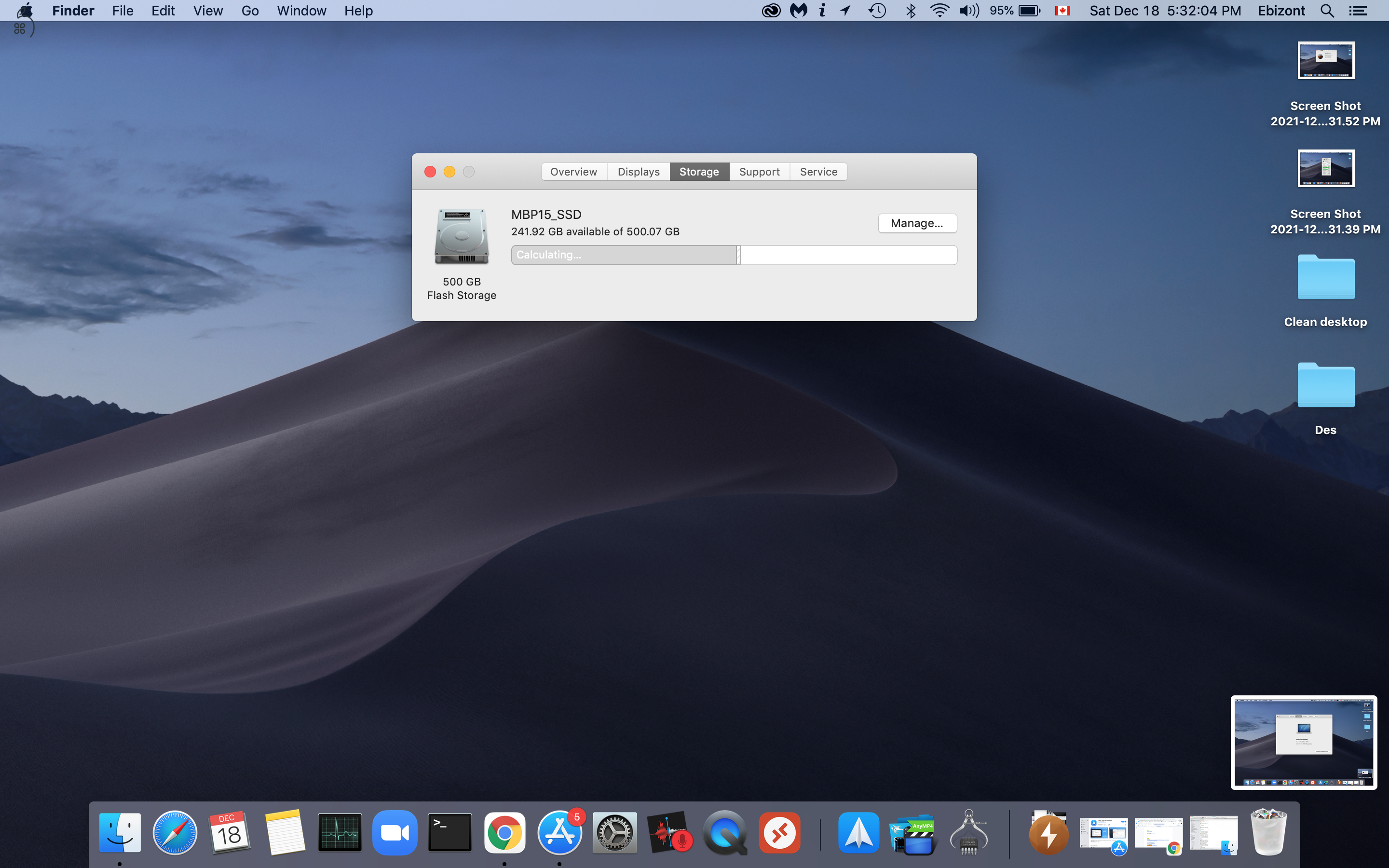This screenshot has height=868, width=1389.
Task: Click the floating screenshot preview thumbnail
Action: (x=1304, y=742)
